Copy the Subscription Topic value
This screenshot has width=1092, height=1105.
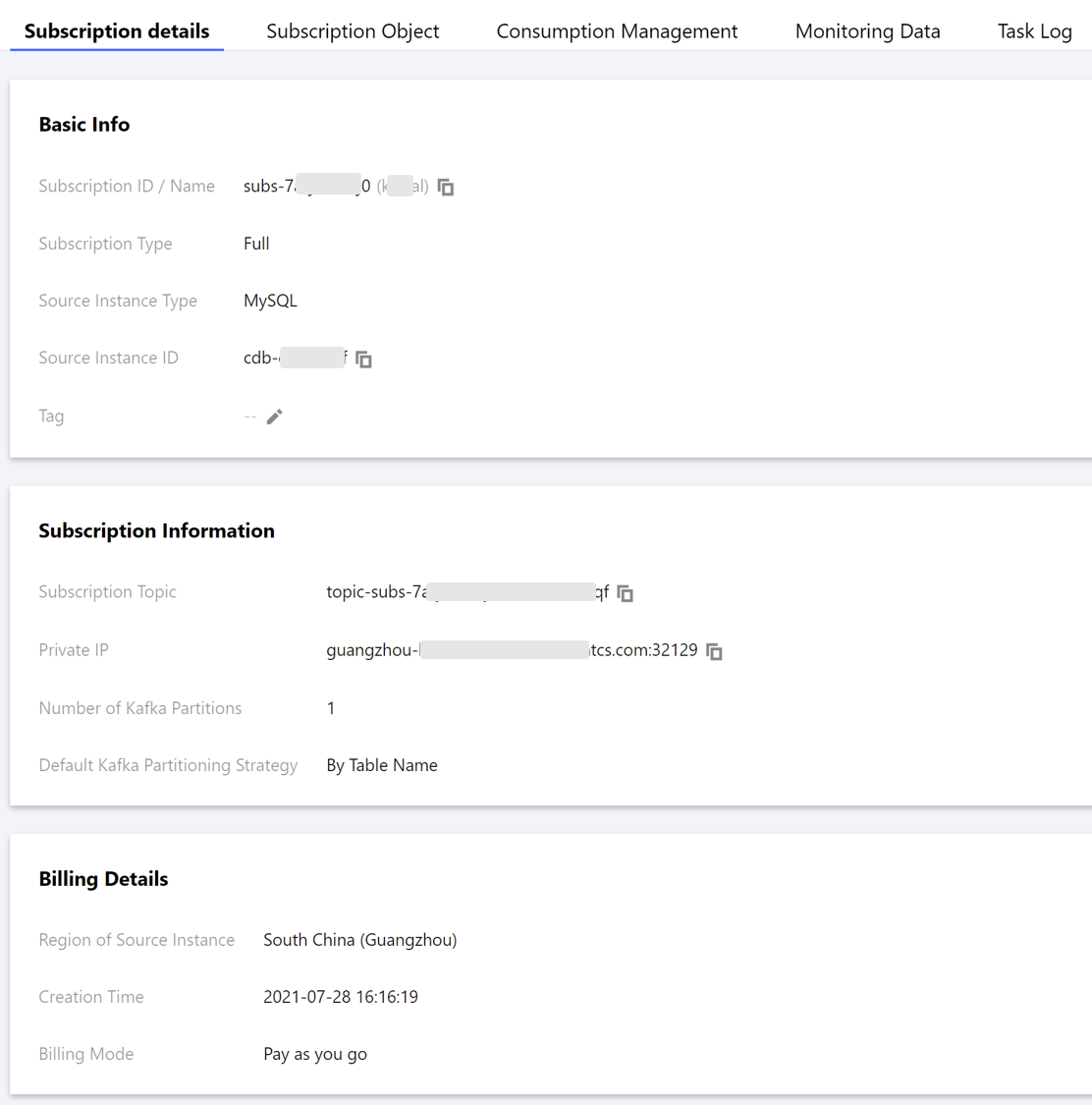626,593
